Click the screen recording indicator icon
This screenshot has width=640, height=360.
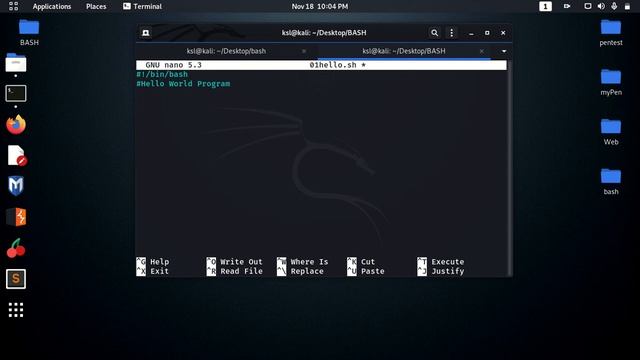pyautogui.click(x=567, y=6)
